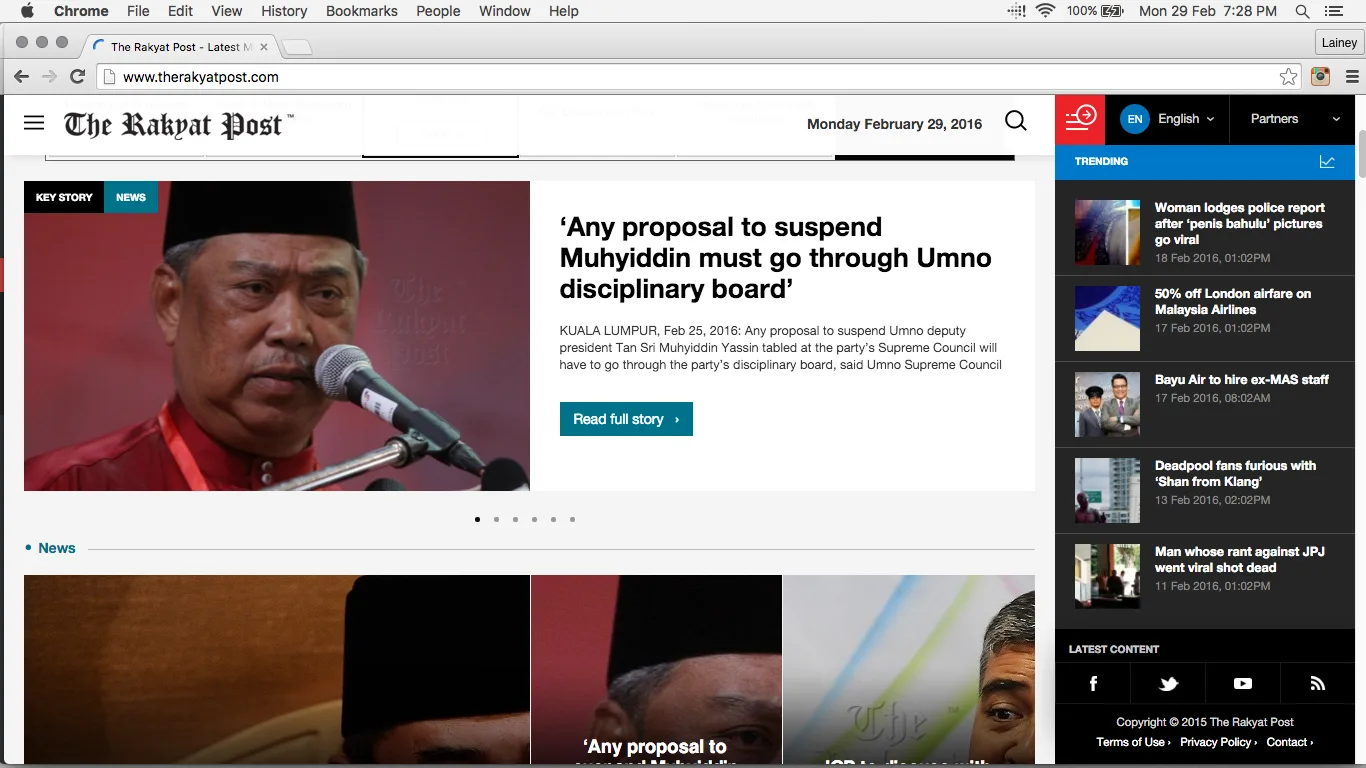Click the trending chart icon

(x=1327, y=161)
